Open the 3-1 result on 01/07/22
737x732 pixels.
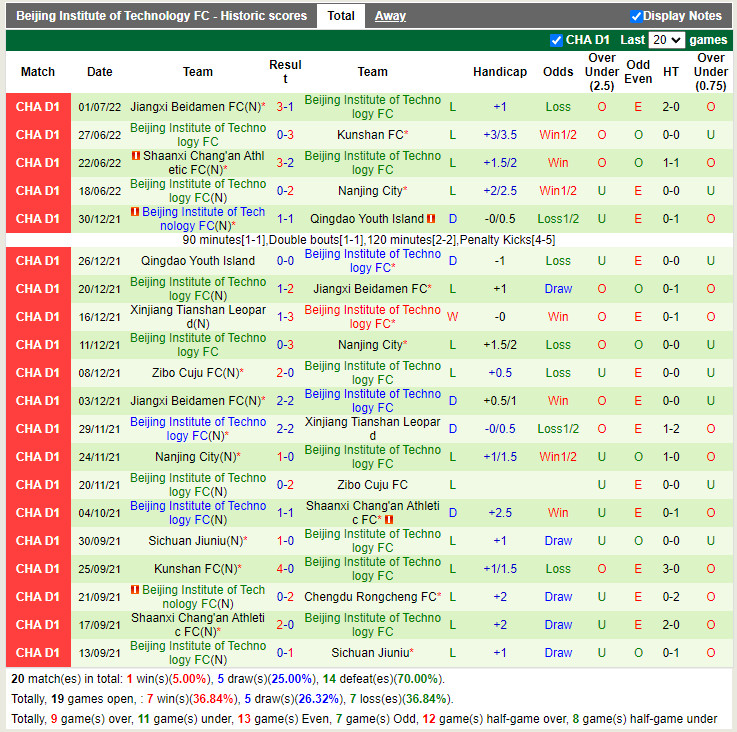(285, 107)
